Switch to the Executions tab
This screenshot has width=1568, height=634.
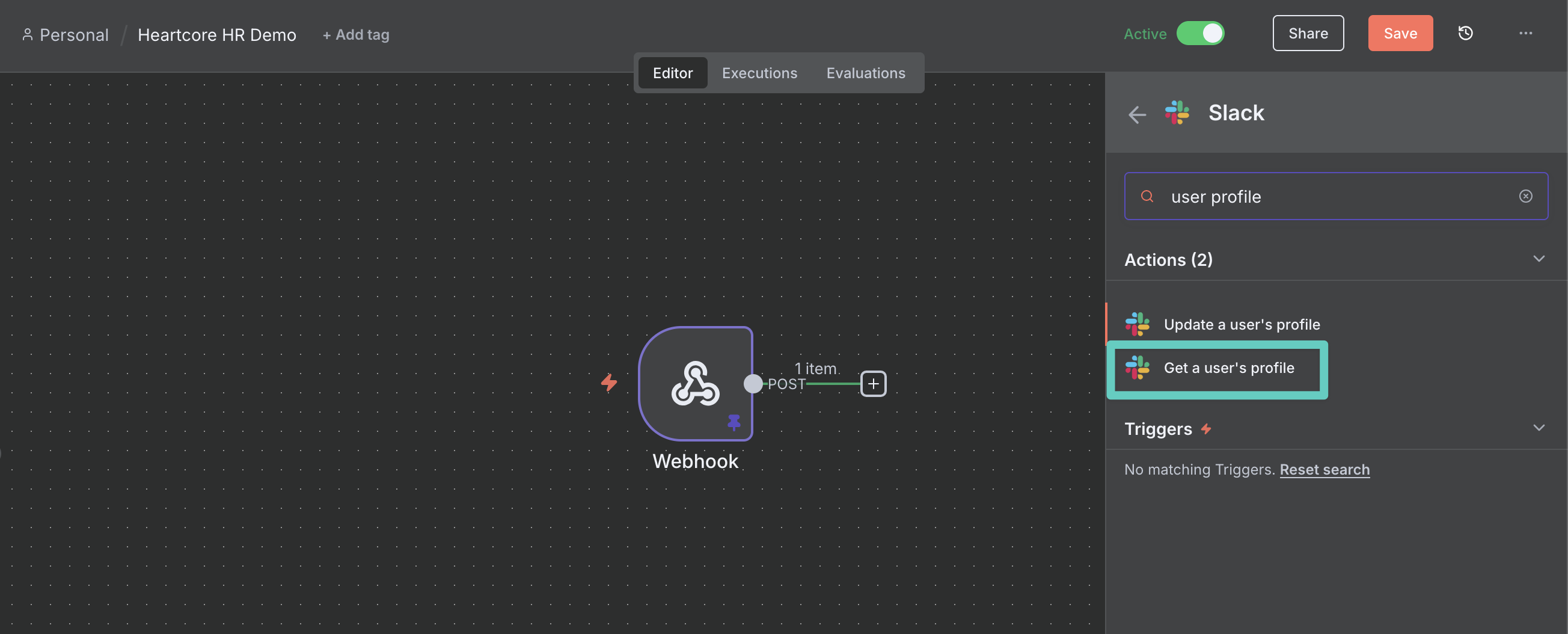click(759, 73)
